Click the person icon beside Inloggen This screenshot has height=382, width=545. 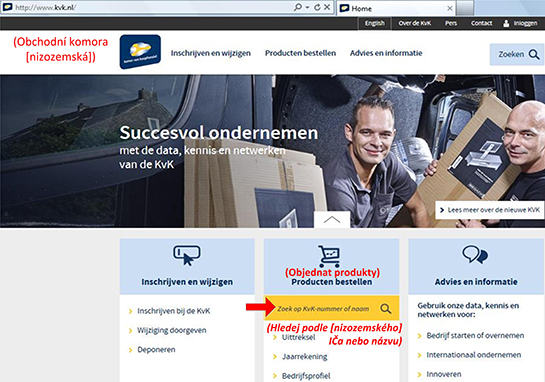click(506, 23)
